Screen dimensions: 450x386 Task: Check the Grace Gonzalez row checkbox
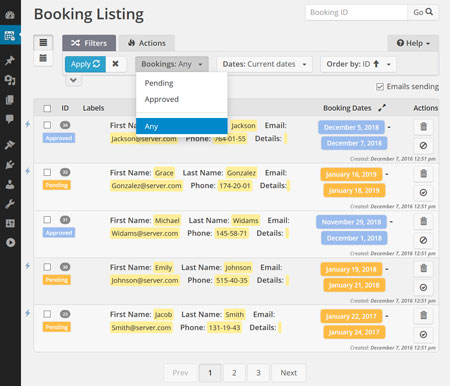point(47,172)
